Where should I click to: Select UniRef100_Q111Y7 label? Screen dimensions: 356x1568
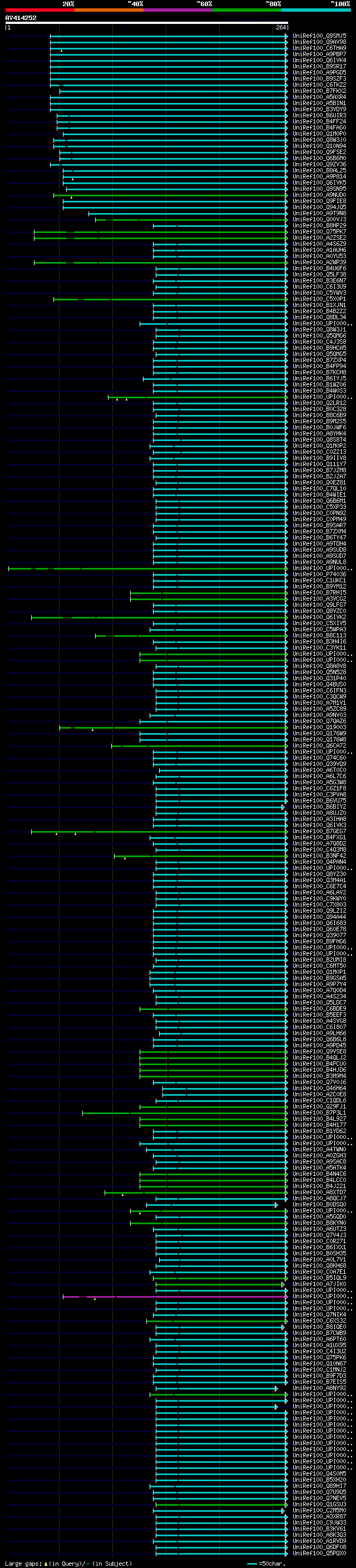319,464
